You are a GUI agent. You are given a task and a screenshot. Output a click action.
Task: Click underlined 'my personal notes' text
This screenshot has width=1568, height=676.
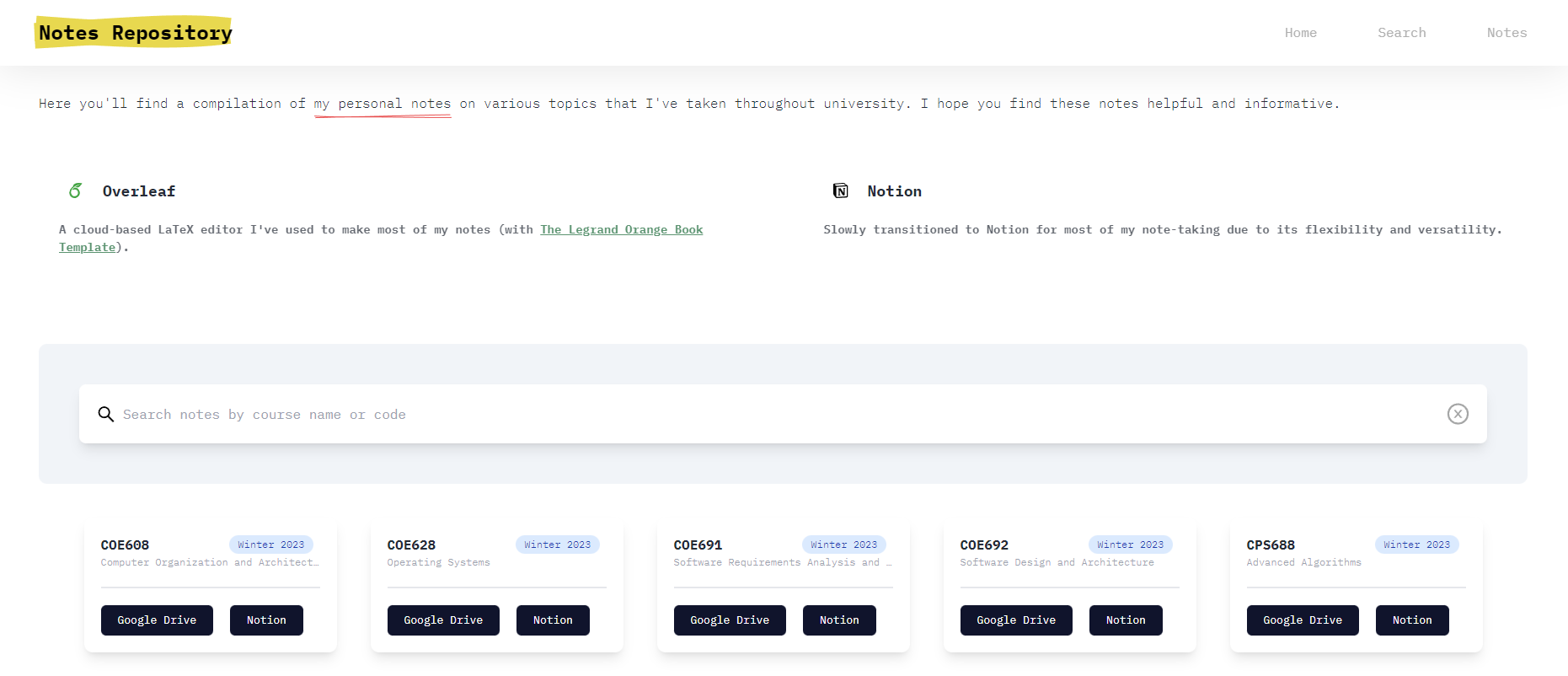(x=383, y=104)
